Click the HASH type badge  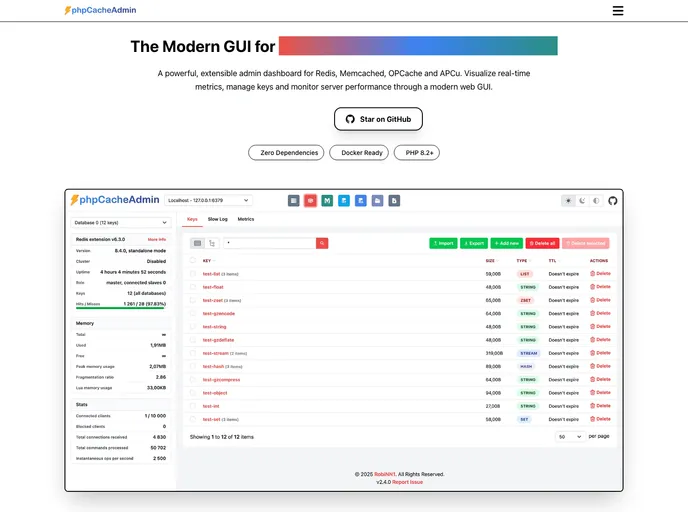tap(526, 366)
